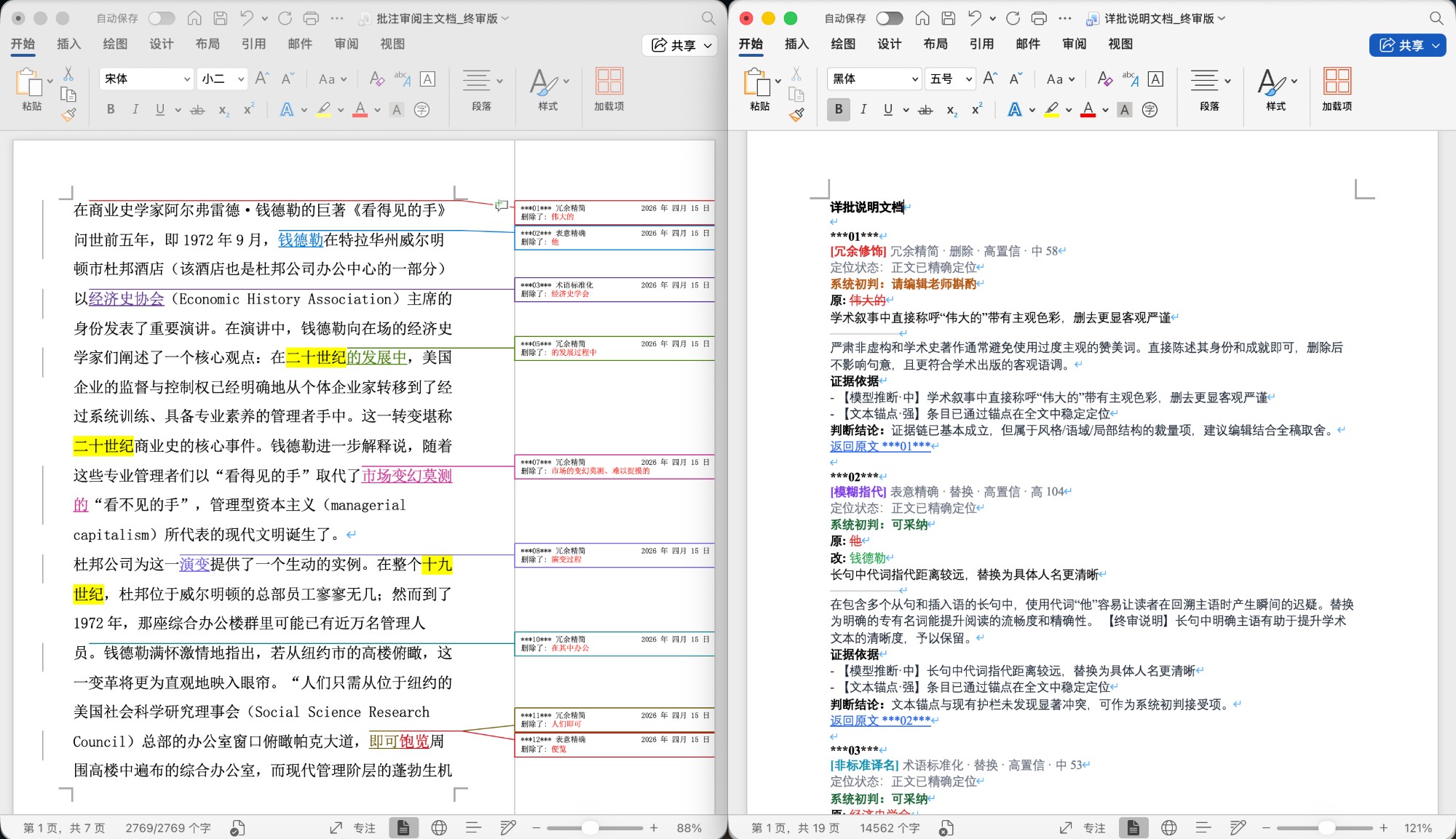1456x839 pixels.
Task: Toggle Bold in right window ribbon
Action: tap(839, 110)
